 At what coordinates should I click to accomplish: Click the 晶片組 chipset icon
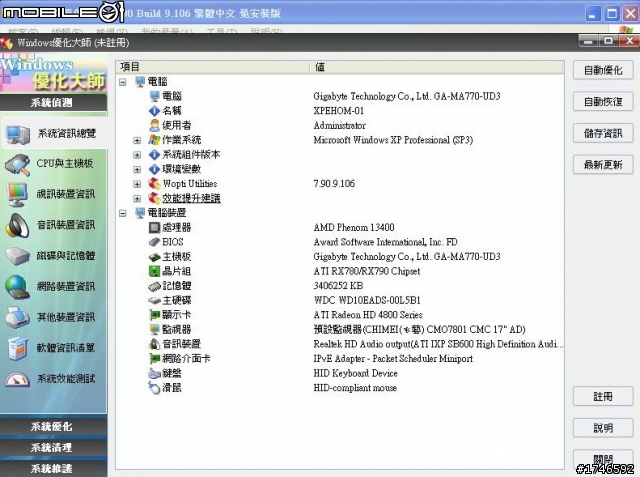[154, 271]
